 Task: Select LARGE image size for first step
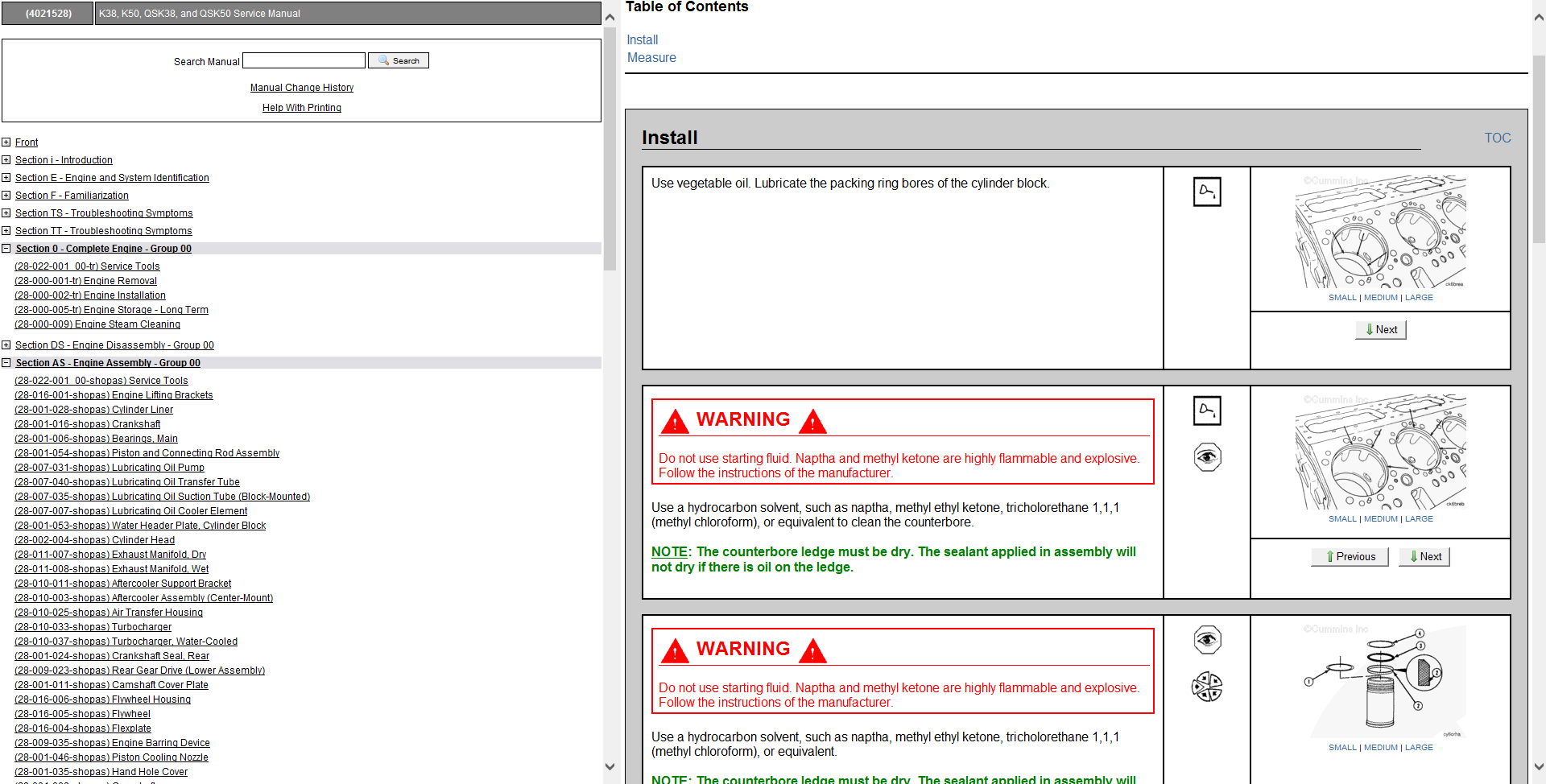tap(1420, 298)
